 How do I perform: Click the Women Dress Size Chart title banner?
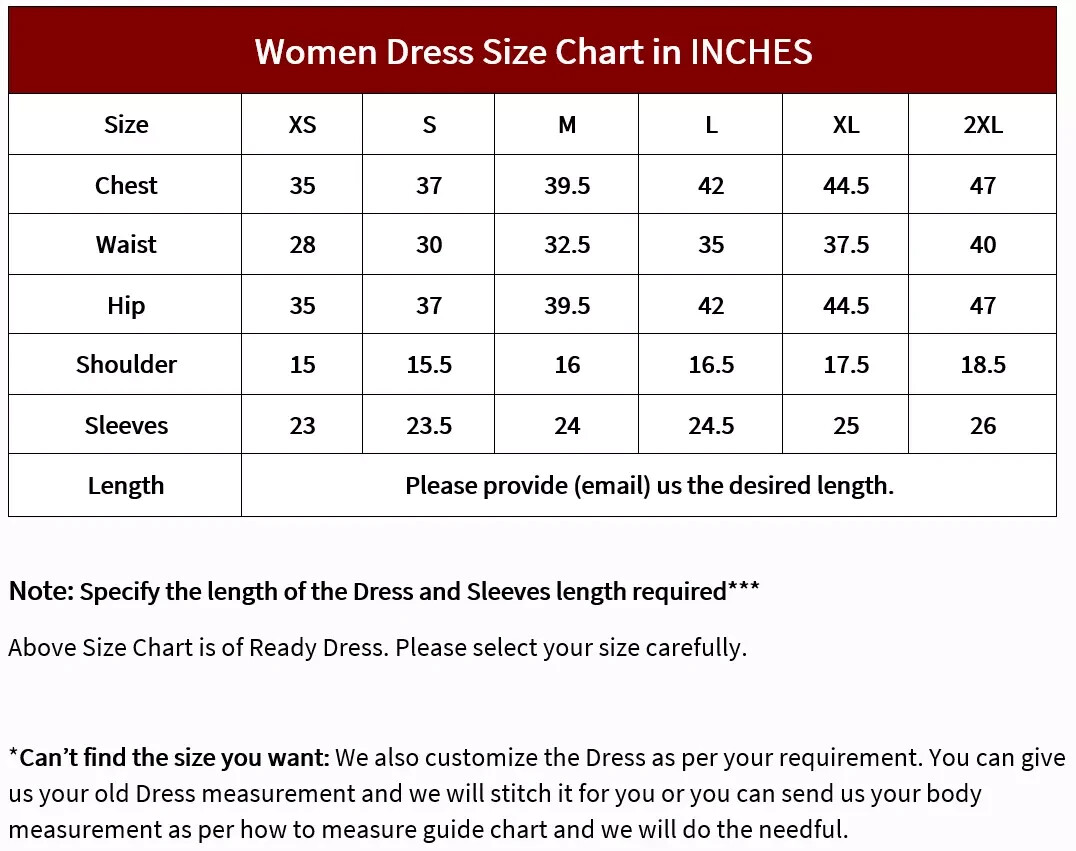click(533, 50)
